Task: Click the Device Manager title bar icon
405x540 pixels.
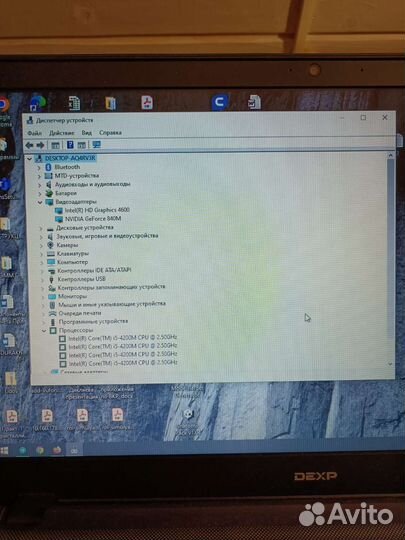Action: click(30, 120)
